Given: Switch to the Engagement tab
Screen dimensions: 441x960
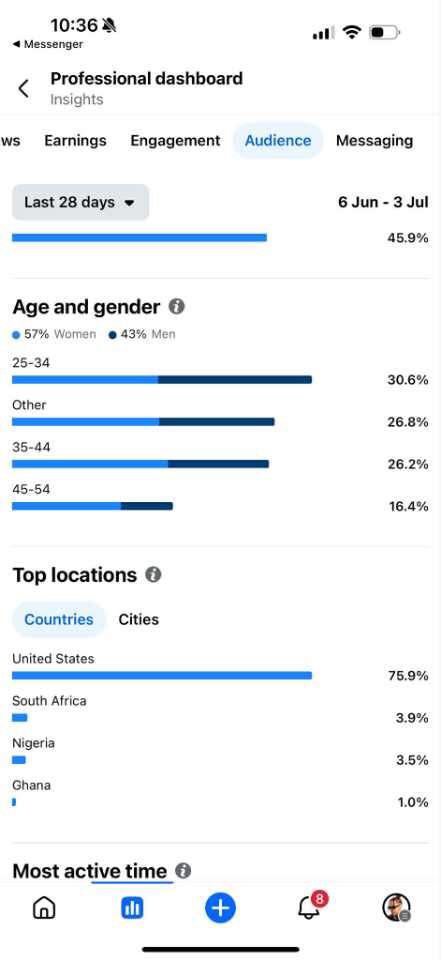Looking at the screenshot, I should click(x=175, y=140).
